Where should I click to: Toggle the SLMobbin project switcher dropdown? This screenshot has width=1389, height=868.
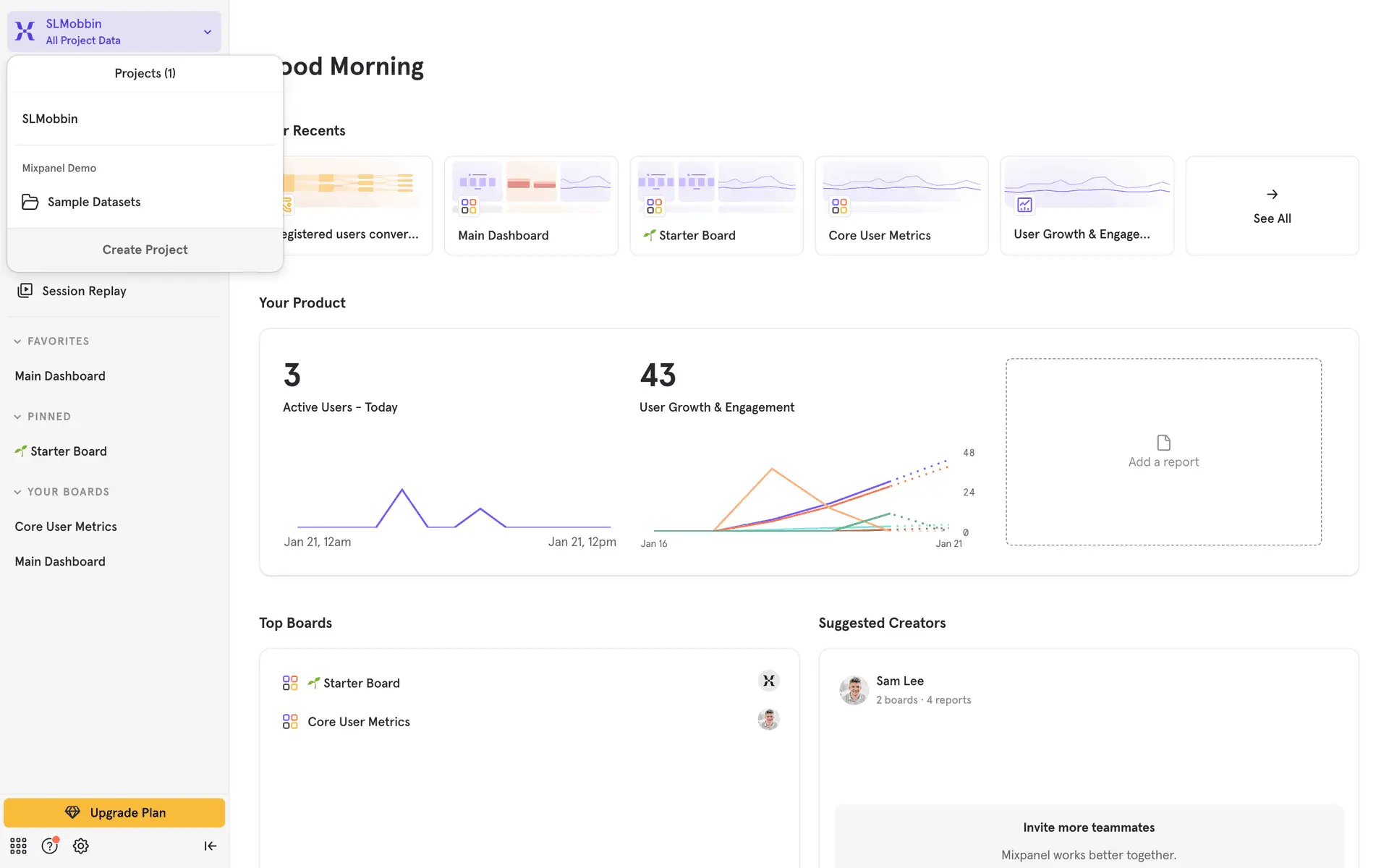pyautogui.click(x=207, y=32)
